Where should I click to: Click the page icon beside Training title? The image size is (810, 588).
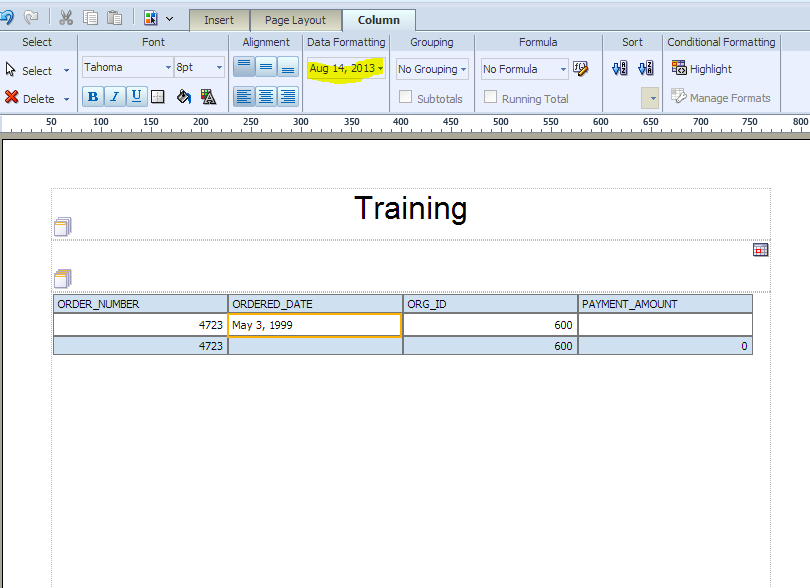63,226
